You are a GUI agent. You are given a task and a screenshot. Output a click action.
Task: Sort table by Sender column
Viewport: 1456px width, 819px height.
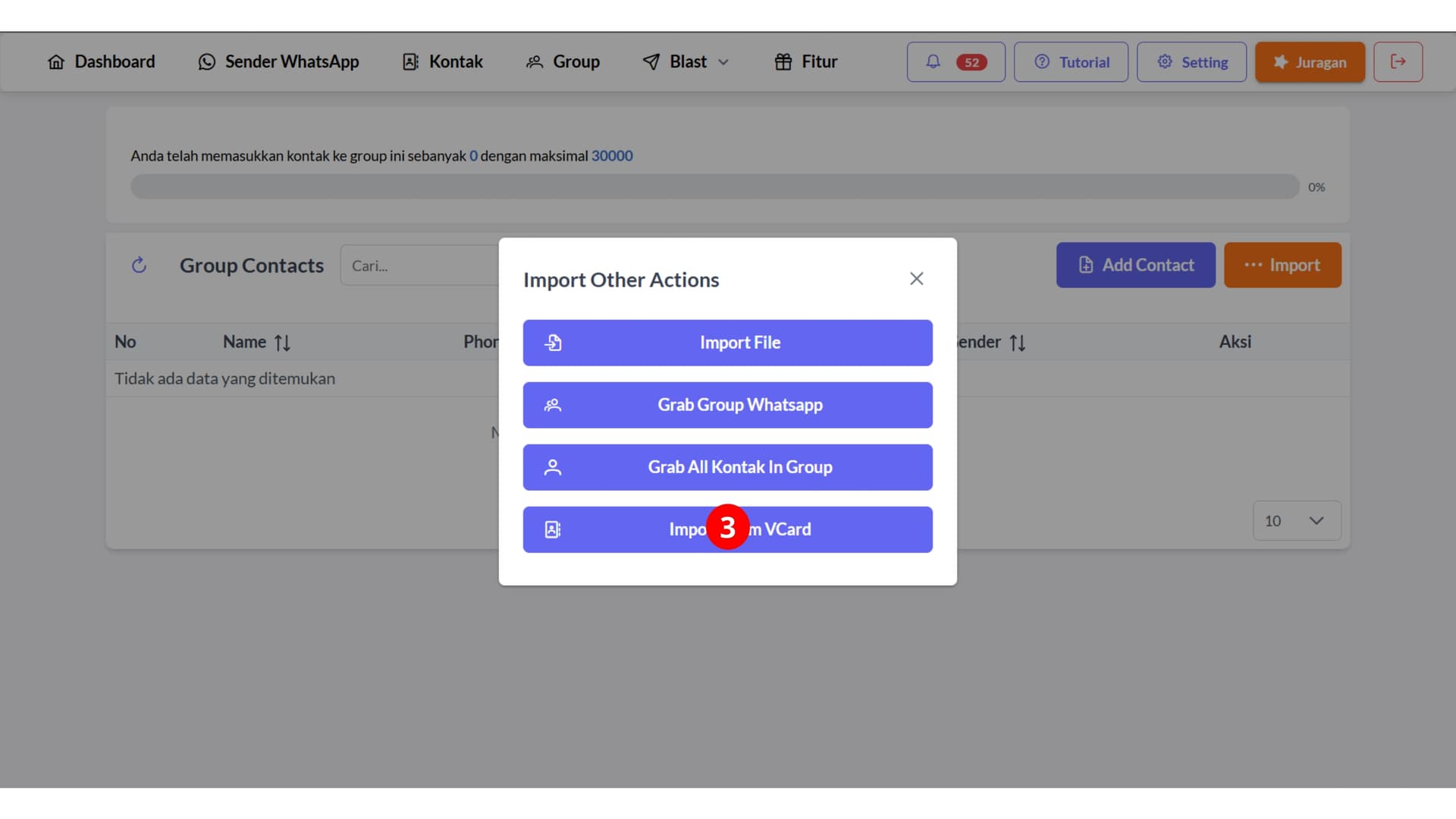tap(991, 342)
